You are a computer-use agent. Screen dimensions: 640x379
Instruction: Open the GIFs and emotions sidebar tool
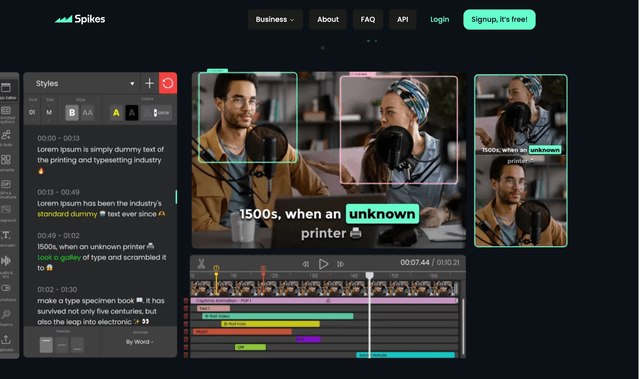click(x=7, y=189)
